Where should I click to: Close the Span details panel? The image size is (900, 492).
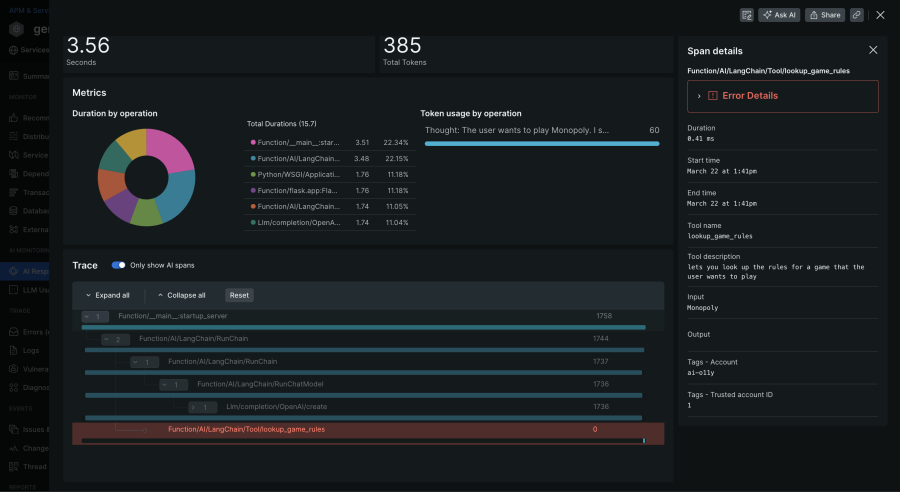872,50
